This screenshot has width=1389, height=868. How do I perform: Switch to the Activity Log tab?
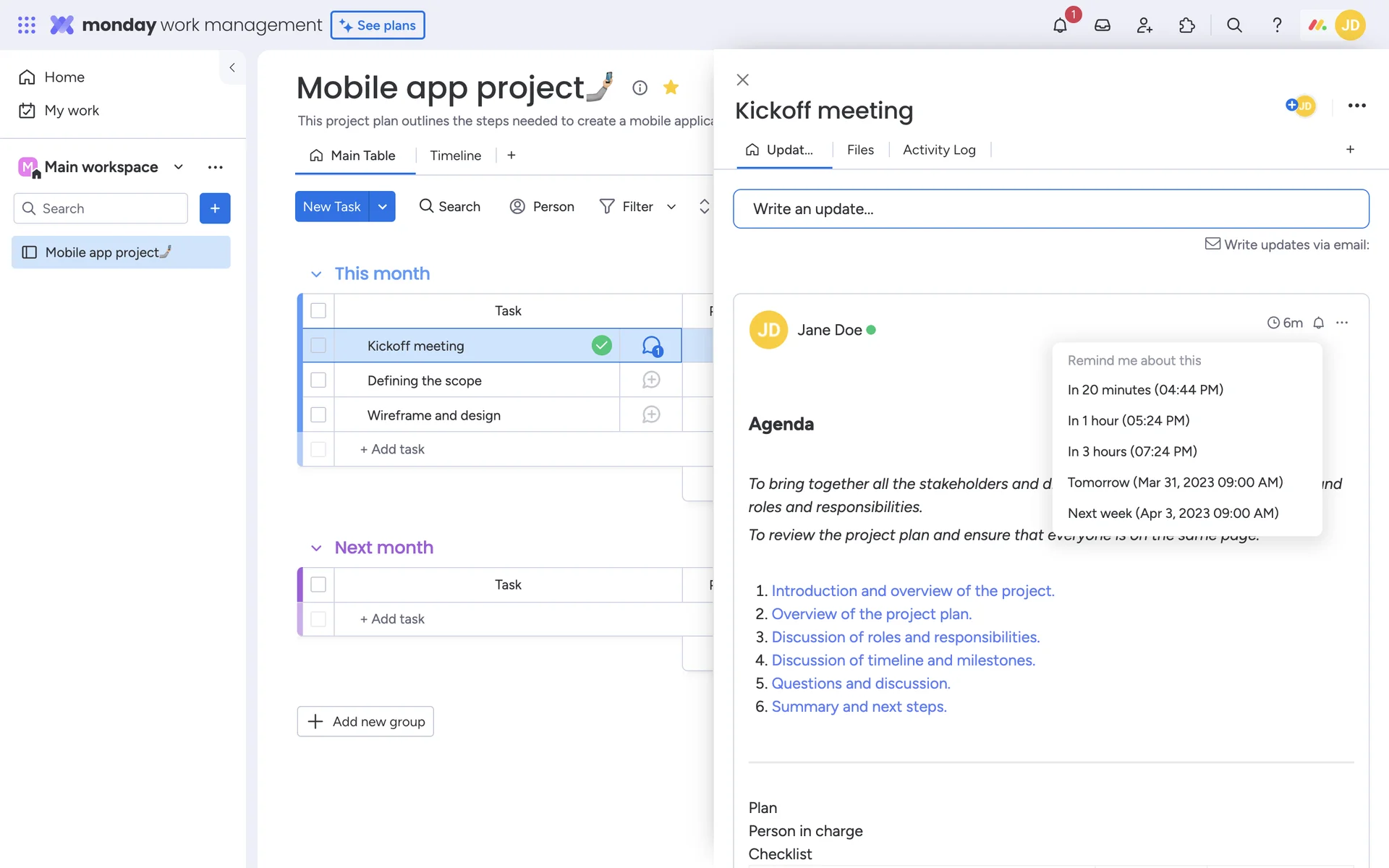pyautogui.click(x=939, y=150)
